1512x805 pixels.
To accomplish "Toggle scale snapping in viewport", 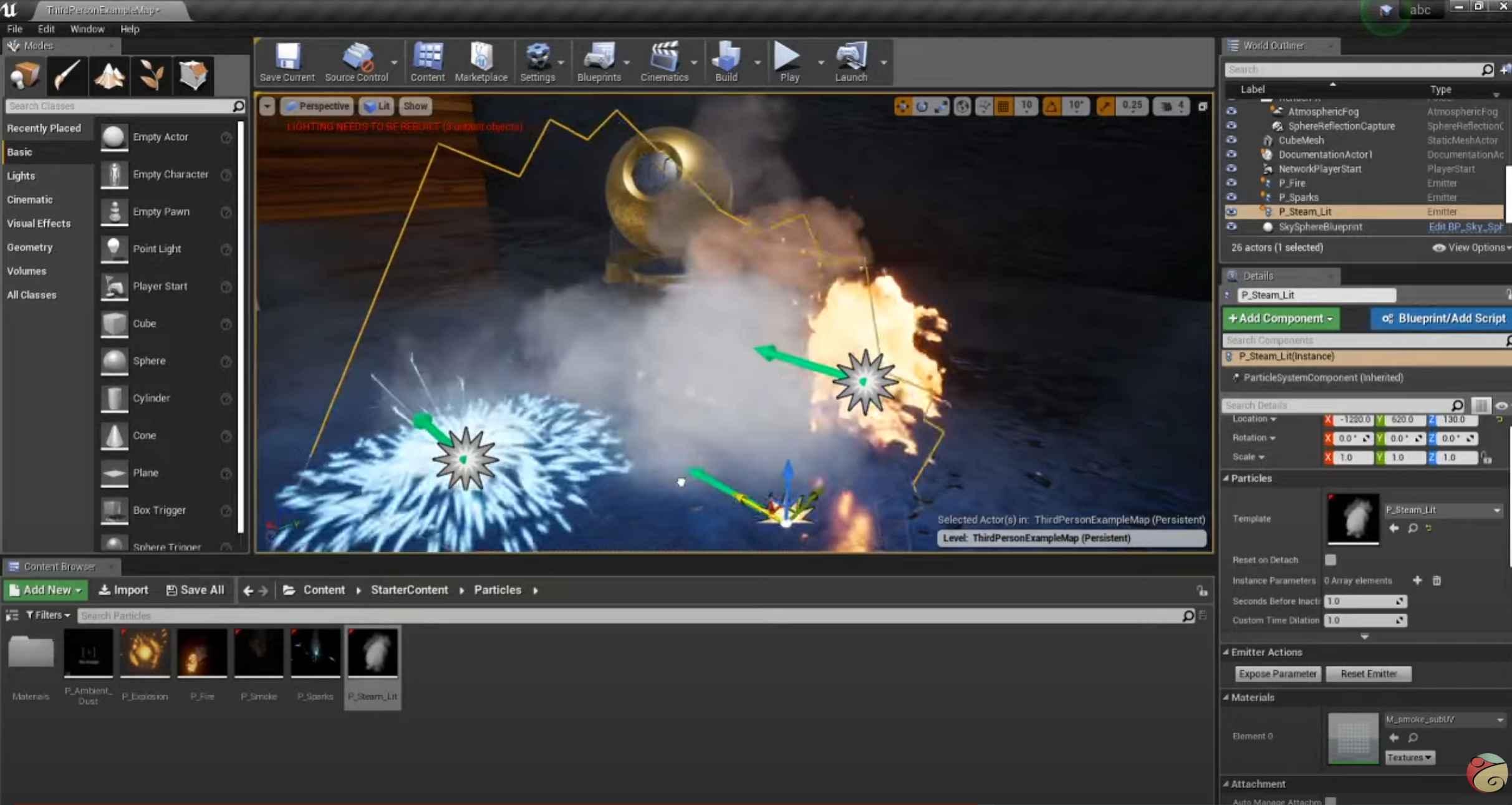I will 1105,107.
